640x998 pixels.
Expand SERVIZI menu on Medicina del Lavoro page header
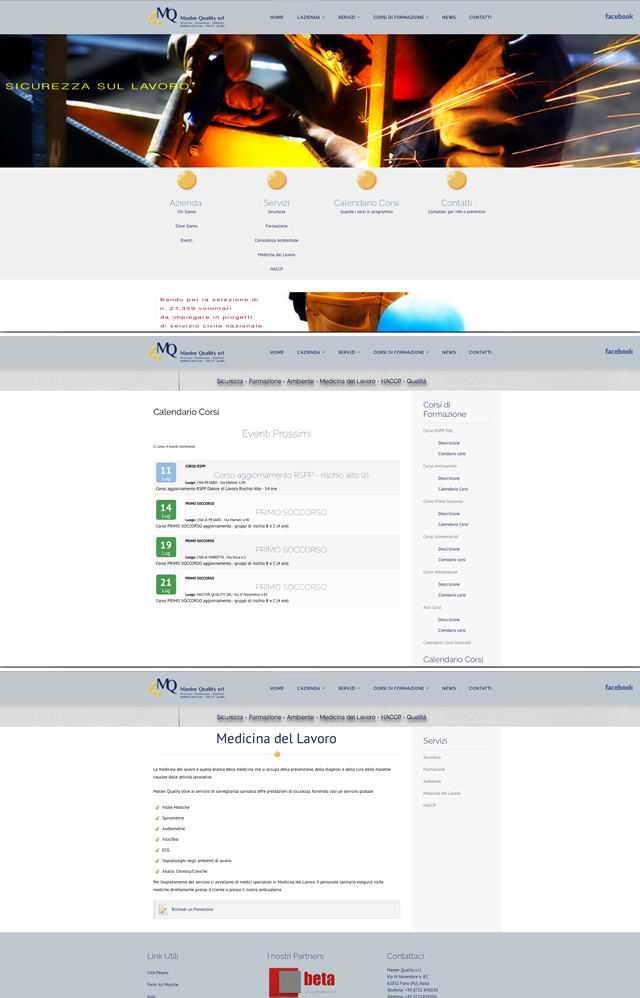coord(349,688)
